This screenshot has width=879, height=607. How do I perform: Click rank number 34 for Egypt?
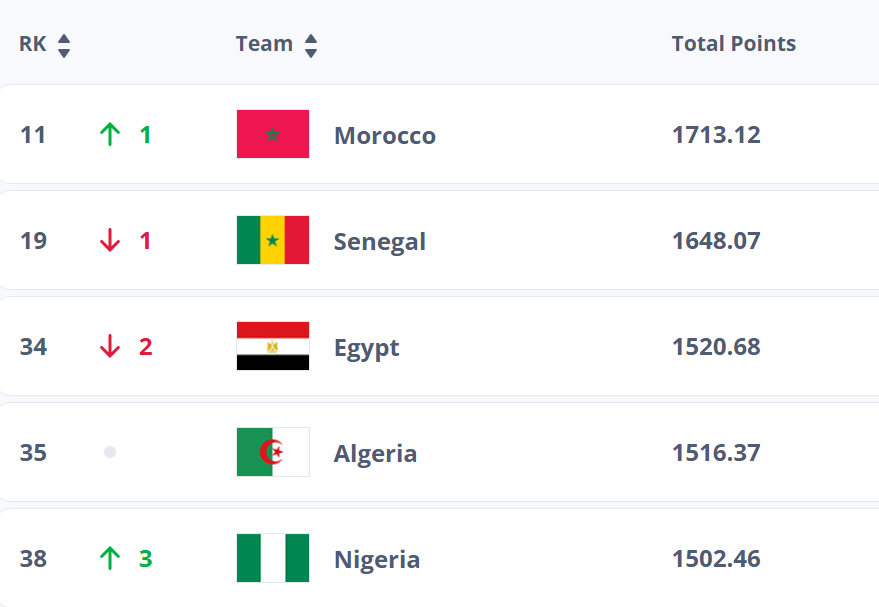pyautogui.click(x=34, y=346)
